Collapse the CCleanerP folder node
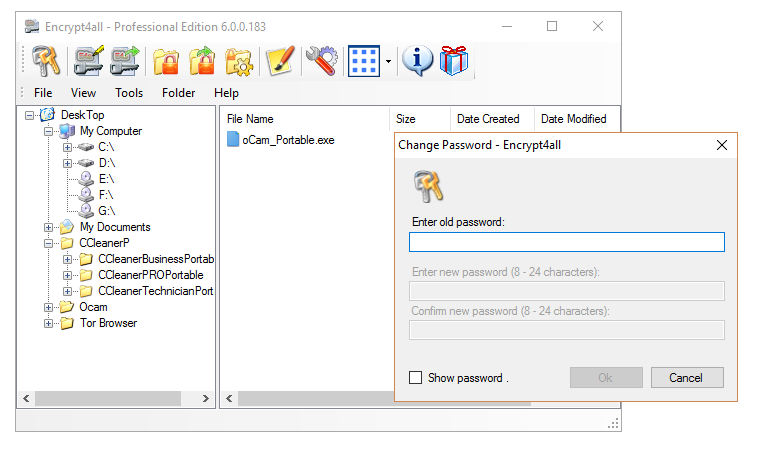 [x=48, y=243]
